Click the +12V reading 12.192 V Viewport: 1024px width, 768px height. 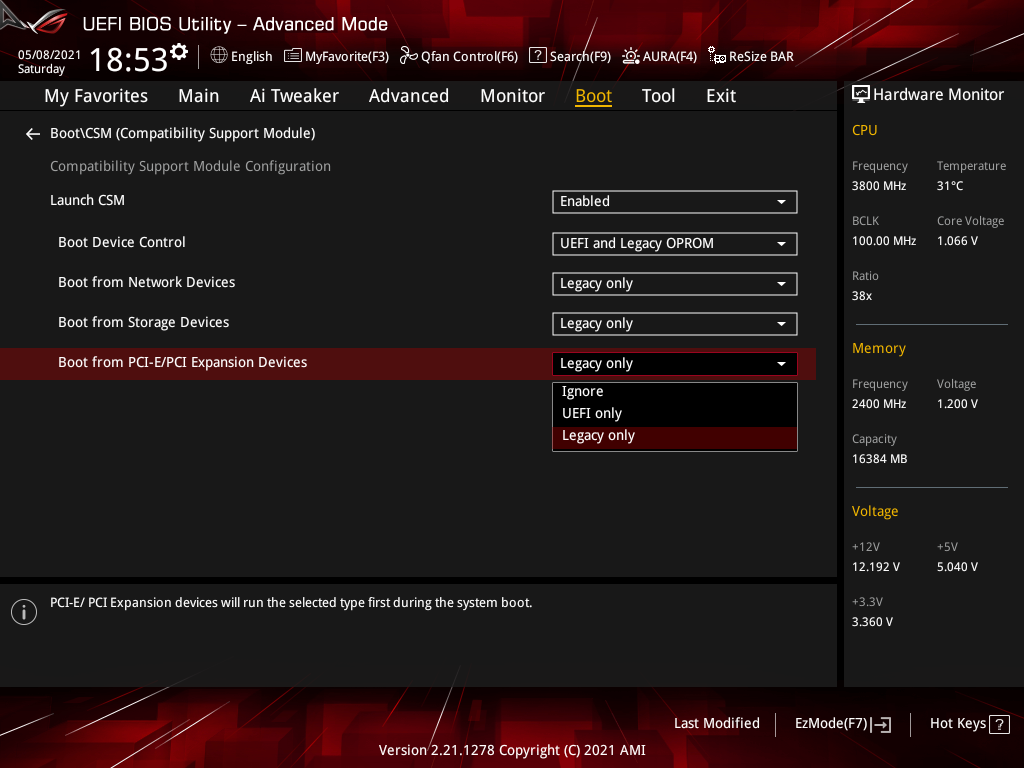876,567
